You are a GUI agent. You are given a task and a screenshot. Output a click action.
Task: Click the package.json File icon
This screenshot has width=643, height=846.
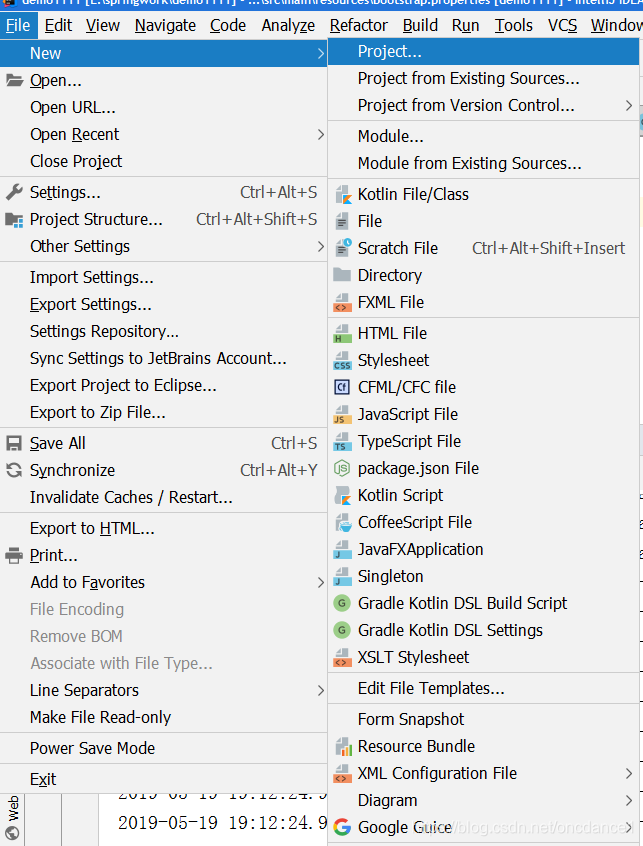tap(342, 468)
